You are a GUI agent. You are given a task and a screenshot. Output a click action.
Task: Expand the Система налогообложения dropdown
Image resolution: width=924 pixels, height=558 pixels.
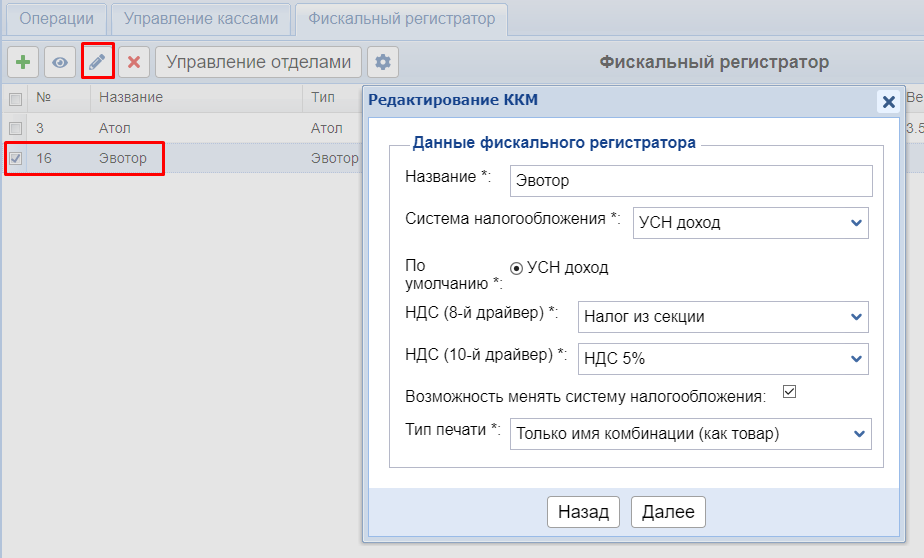coord(751,223)
